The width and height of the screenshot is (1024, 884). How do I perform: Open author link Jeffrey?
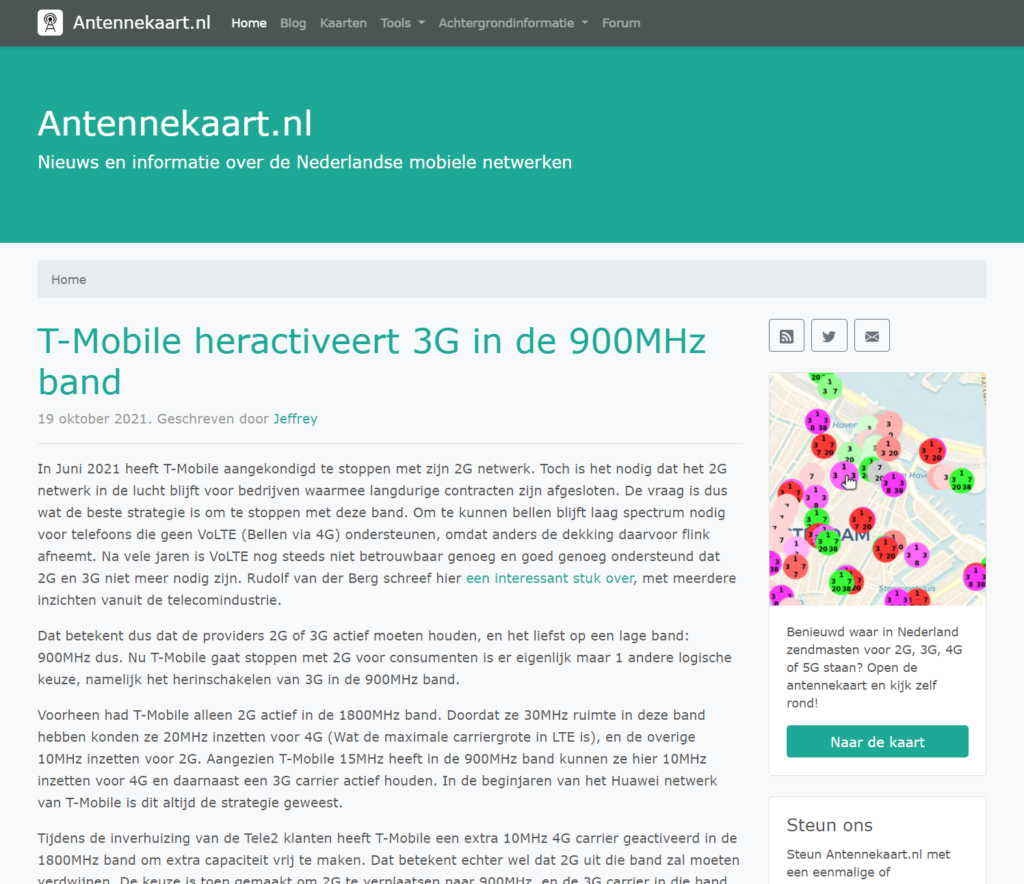tap(295, 418)
